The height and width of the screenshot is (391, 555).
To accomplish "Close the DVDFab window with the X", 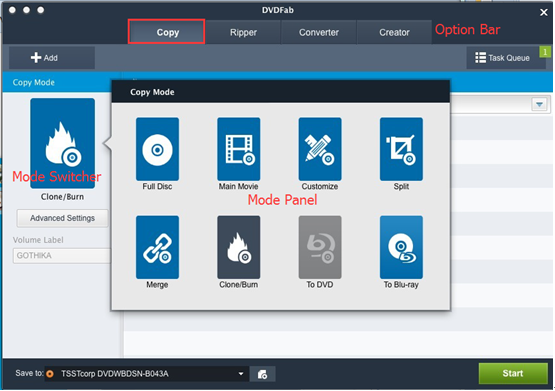I will tap(544, 12).
